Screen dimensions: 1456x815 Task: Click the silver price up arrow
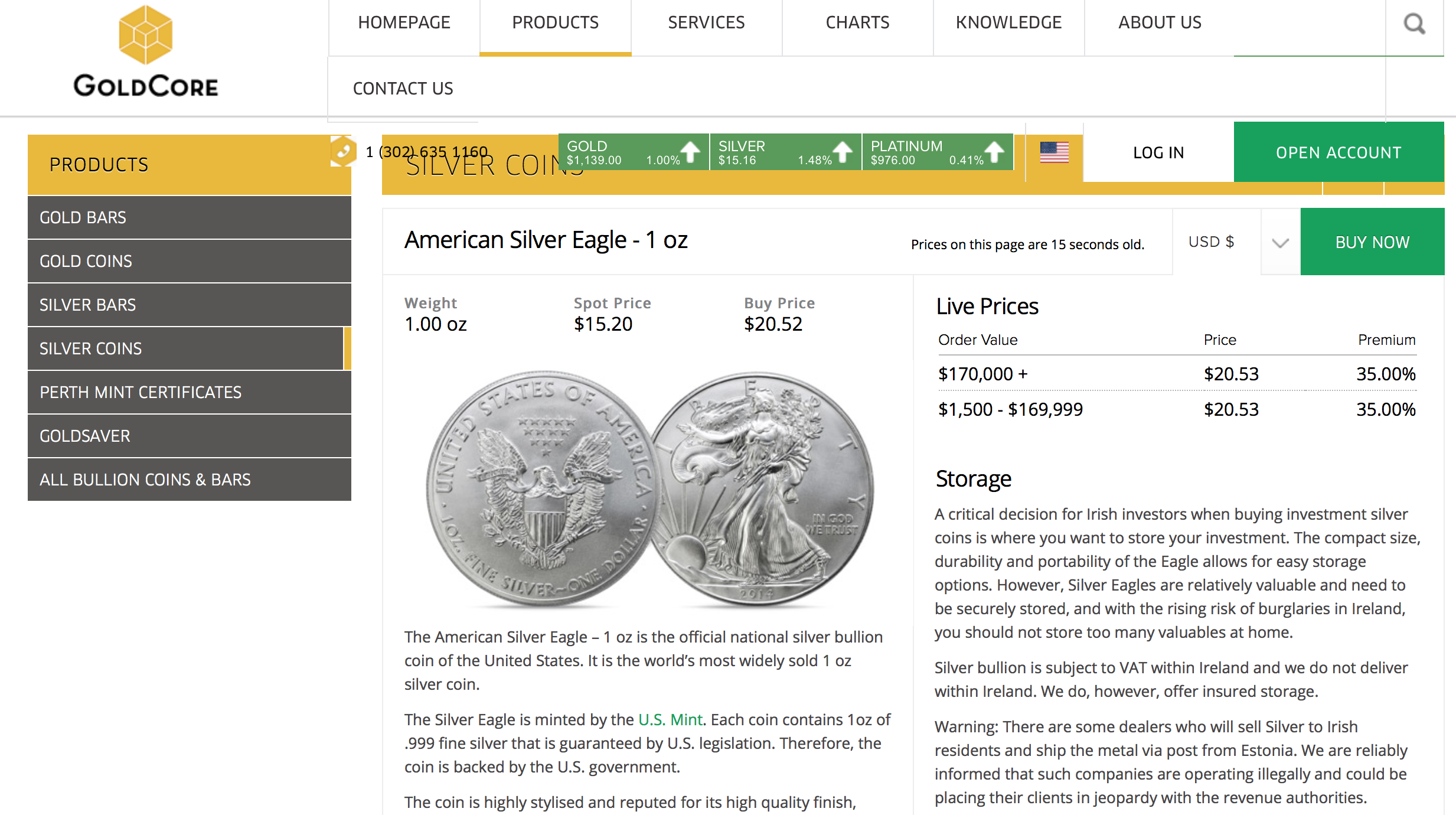(x=843, y=152)
